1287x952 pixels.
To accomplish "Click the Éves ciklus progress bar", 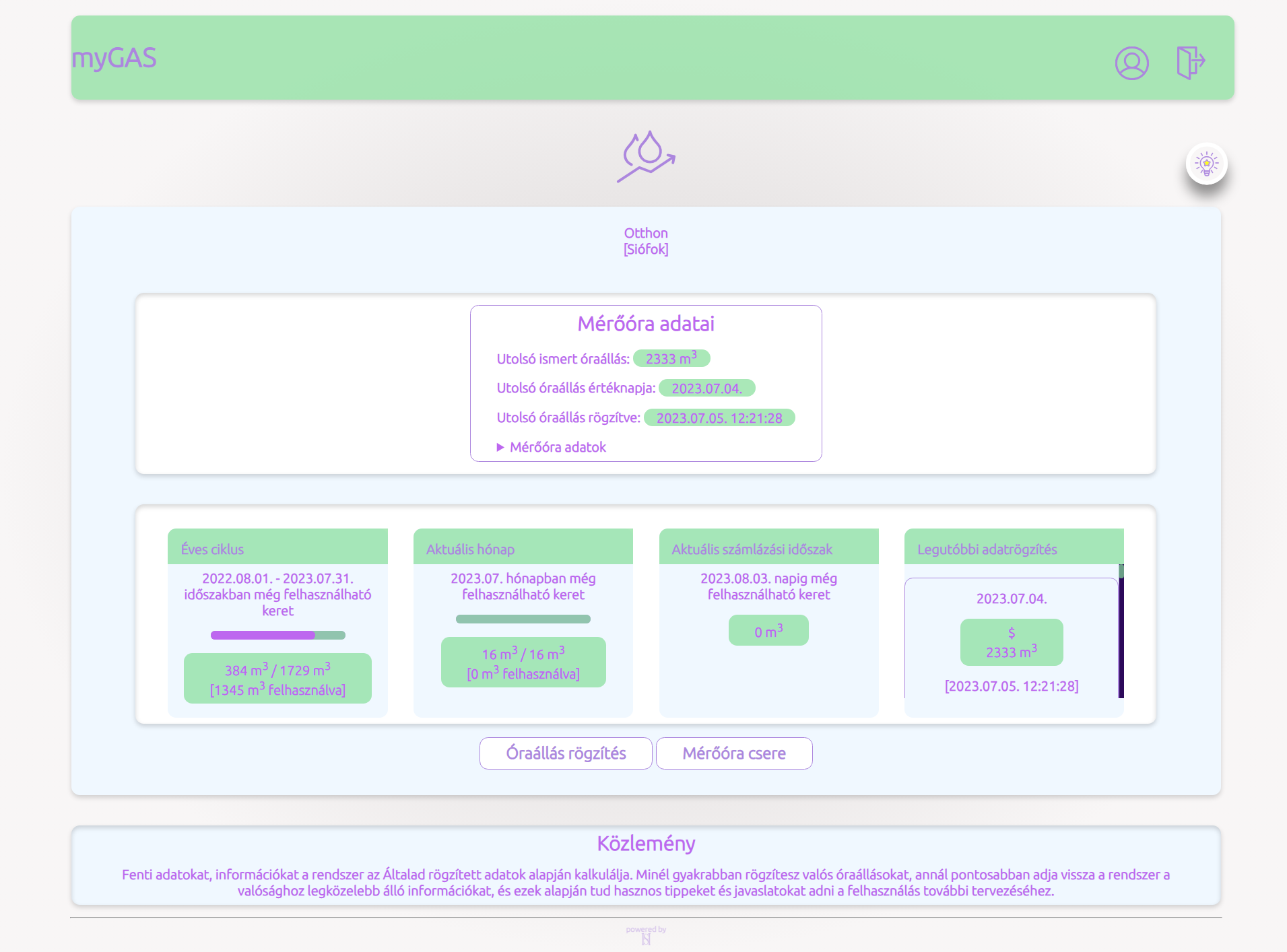I will click(x=277, y=635).
